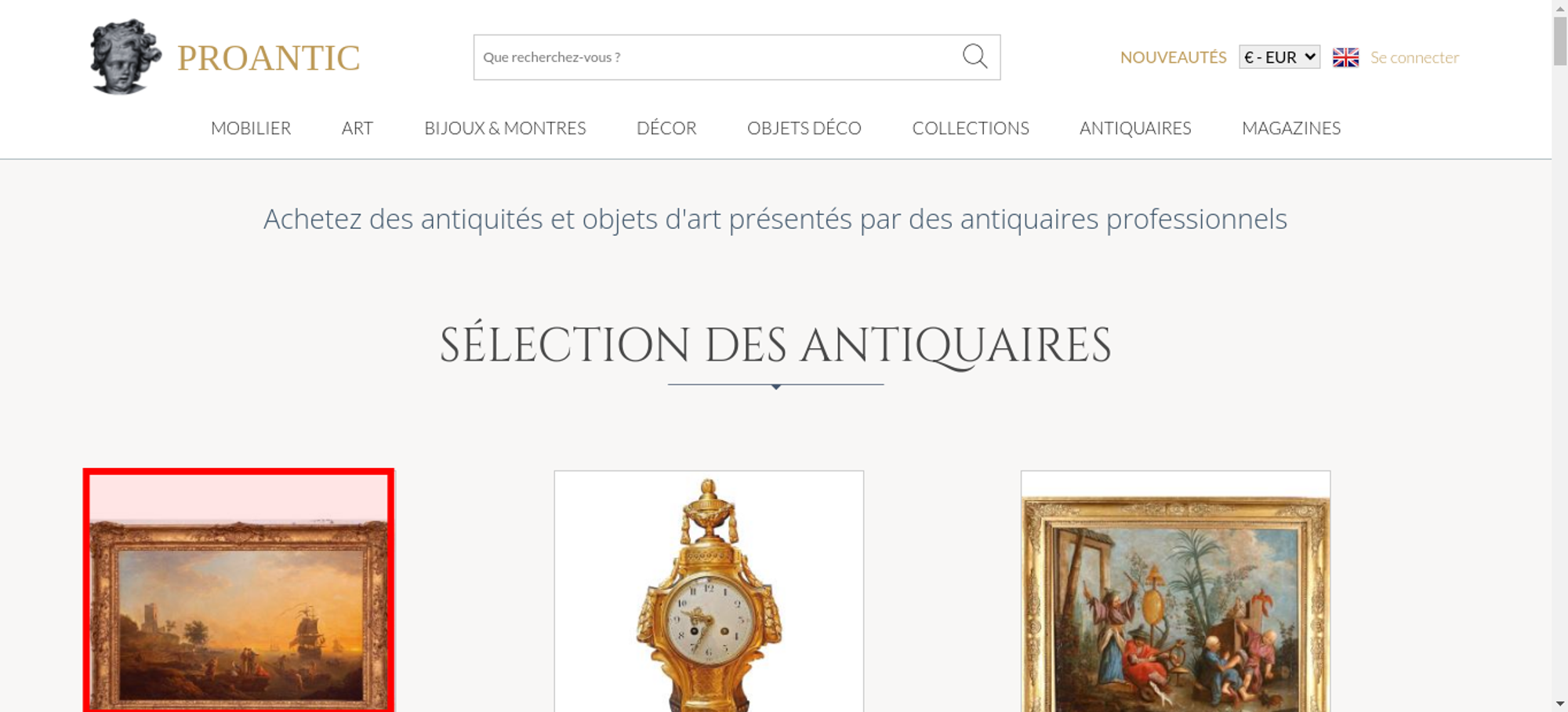Open the DÉCOR menu
This screenshot has width=1568, height=712.
coord(666,128)
